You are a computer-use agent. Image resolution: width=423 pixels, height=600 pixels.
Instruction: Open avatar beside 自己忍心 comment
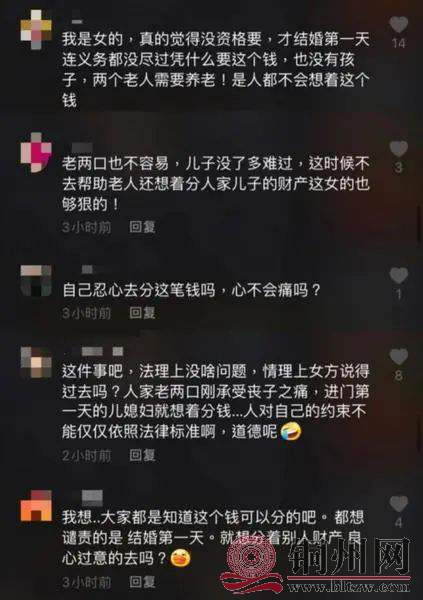(36, 280)
